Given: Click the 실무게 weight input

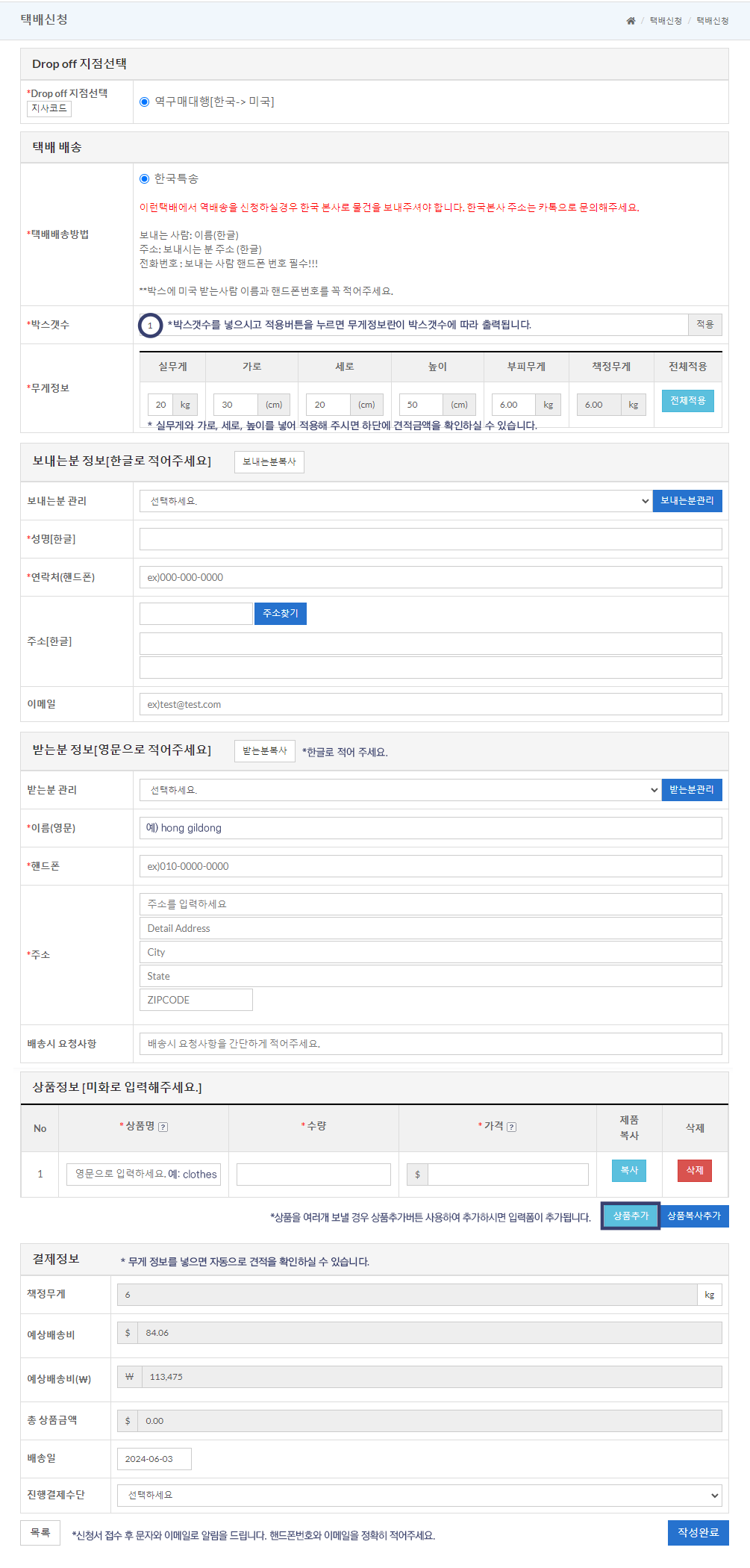Looking at the screenshot, I should tap(160, 405).
